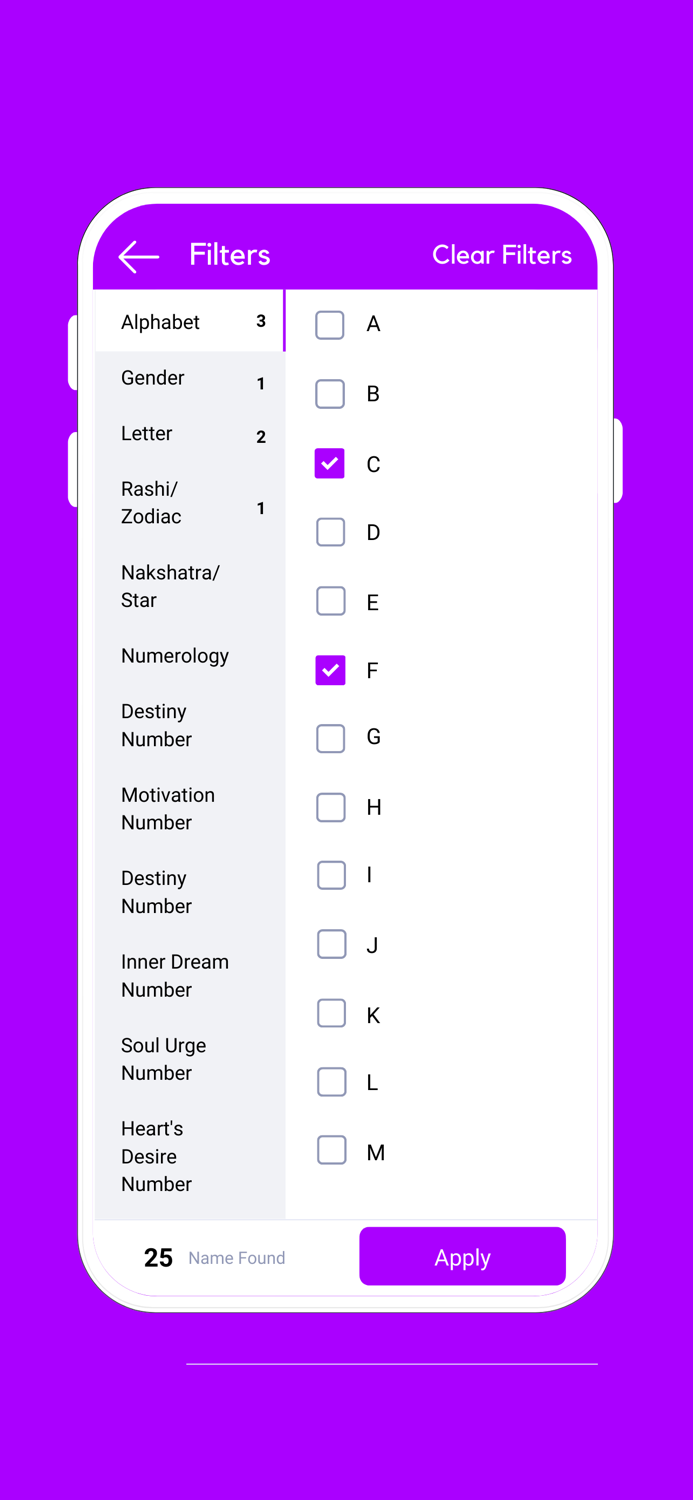Select the E checkbox

pos(330,601)
